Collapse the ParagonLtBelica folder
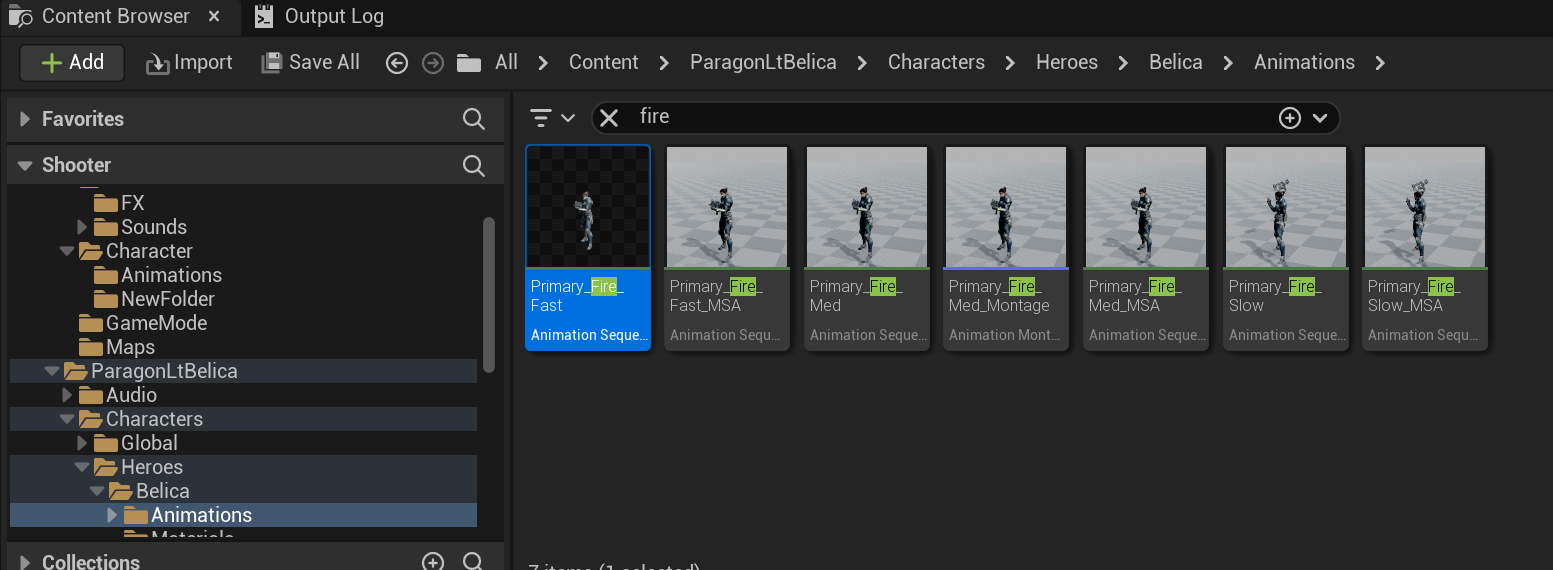This screenshot has height=570, width=1553. pos(52,371)
